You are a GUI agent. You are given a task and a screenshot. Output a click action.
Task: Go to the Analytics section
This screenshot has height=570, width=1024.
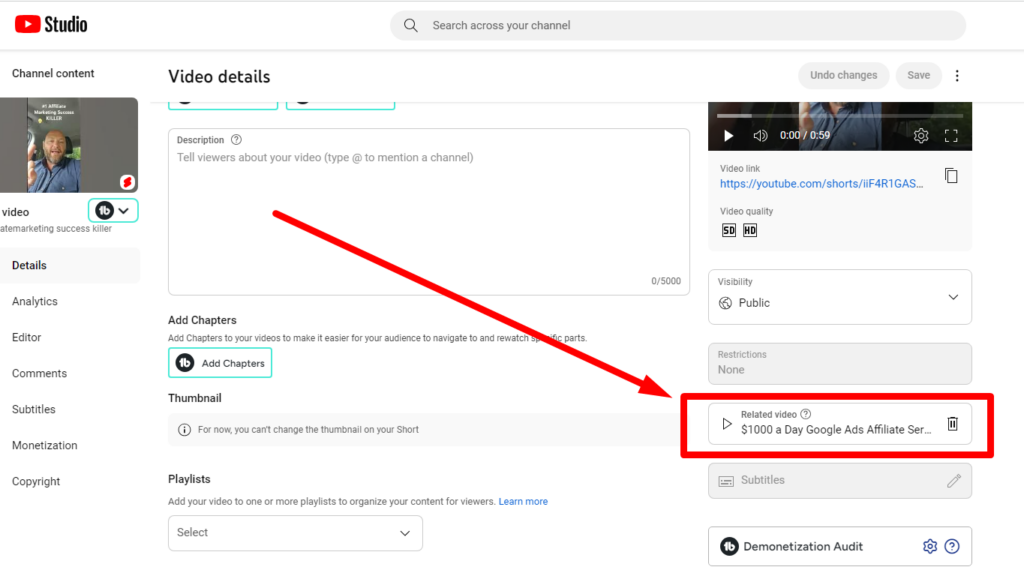(x=35, y=301)
